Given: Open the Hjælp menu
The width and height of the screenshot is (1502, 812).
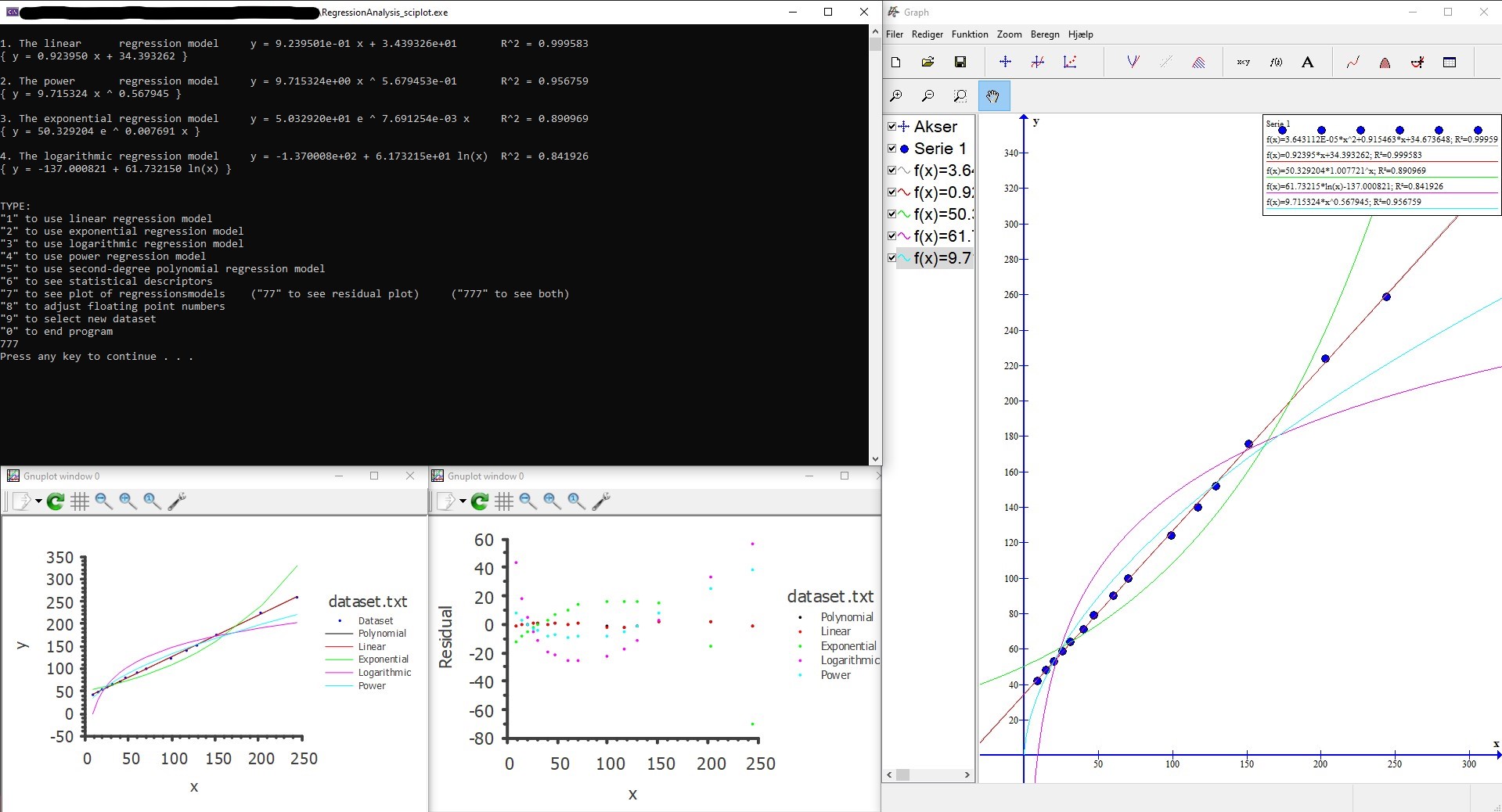Looking at the screenshot, I should point(1080,34).
